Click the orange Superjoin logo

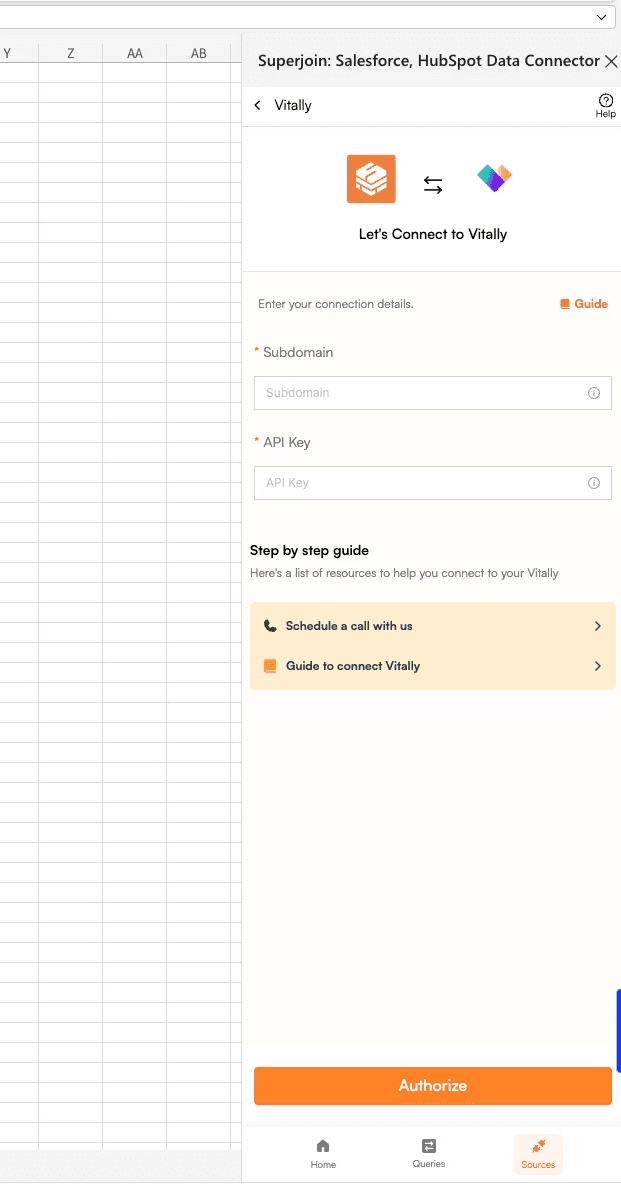371,179
